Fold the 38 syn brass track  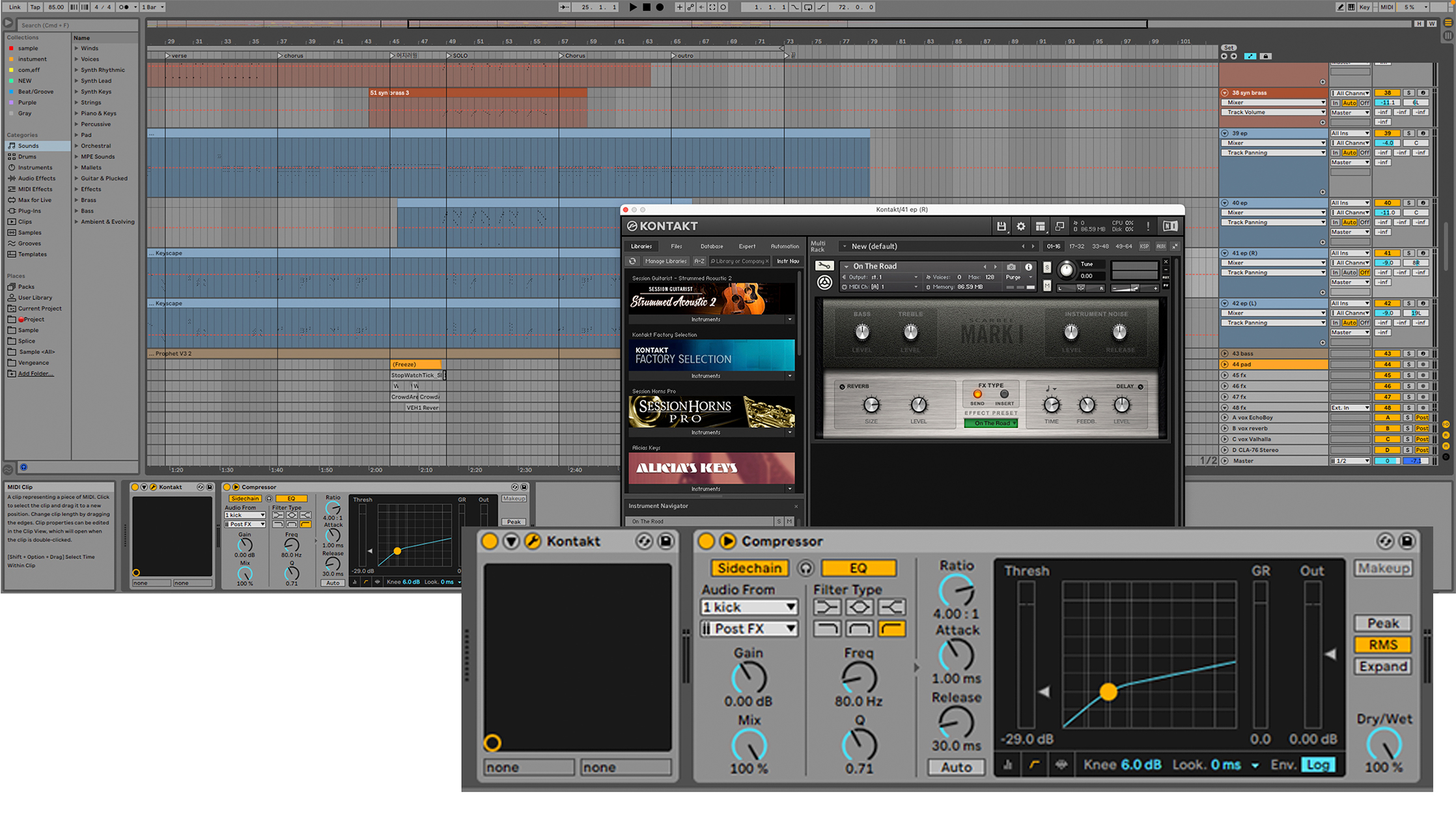tap(1225, 92)
